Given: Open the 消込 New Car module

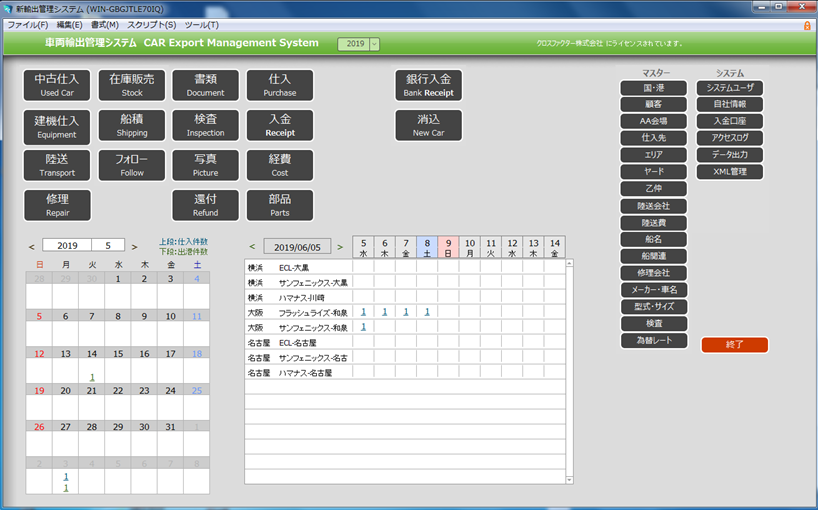Looking at the screenshot, I should coord(428,125).
